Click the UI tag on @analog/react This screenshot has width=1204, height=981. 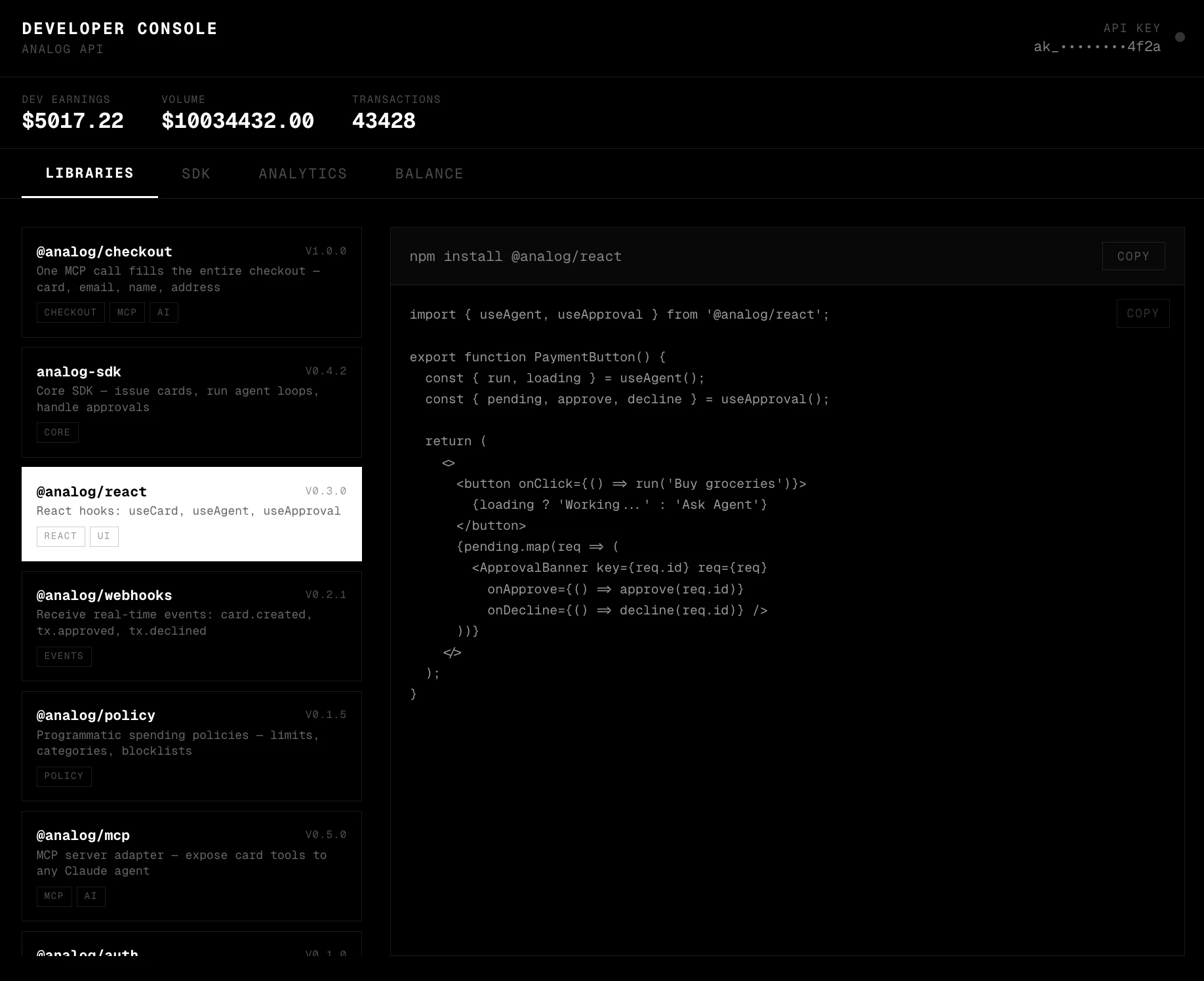[104, 536]
